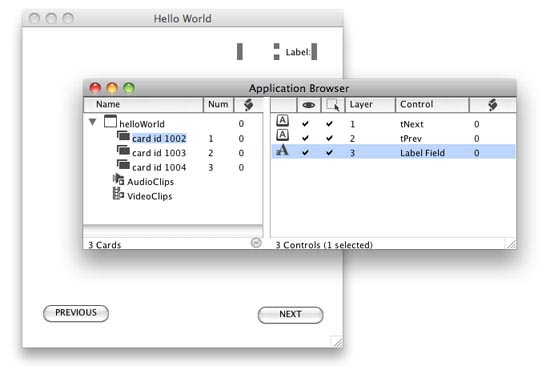
Task: Click script column icon in cards pane header
Action: pos(248,104)
